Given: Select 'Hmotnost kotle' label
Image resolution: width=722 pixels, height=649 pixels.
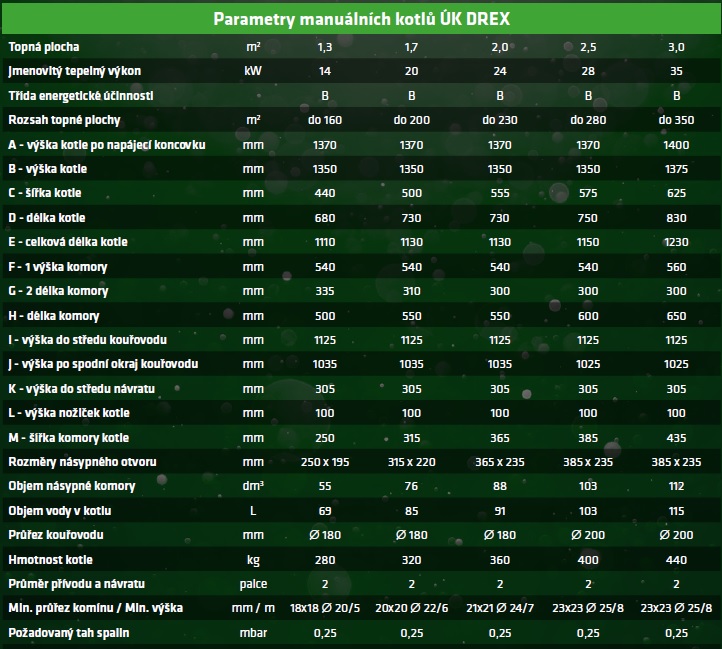Looking at the screenshot, I should pyautogui.click(x=51, y=560).
